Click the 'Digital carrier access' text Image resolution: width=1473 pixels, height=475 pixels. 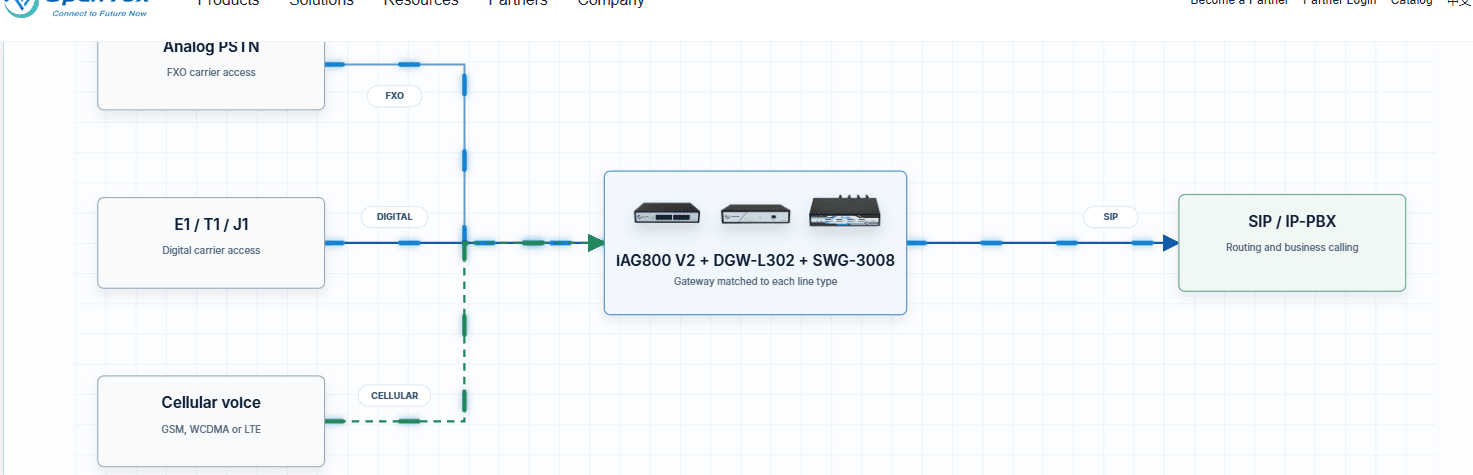click(x=211, y=250)
